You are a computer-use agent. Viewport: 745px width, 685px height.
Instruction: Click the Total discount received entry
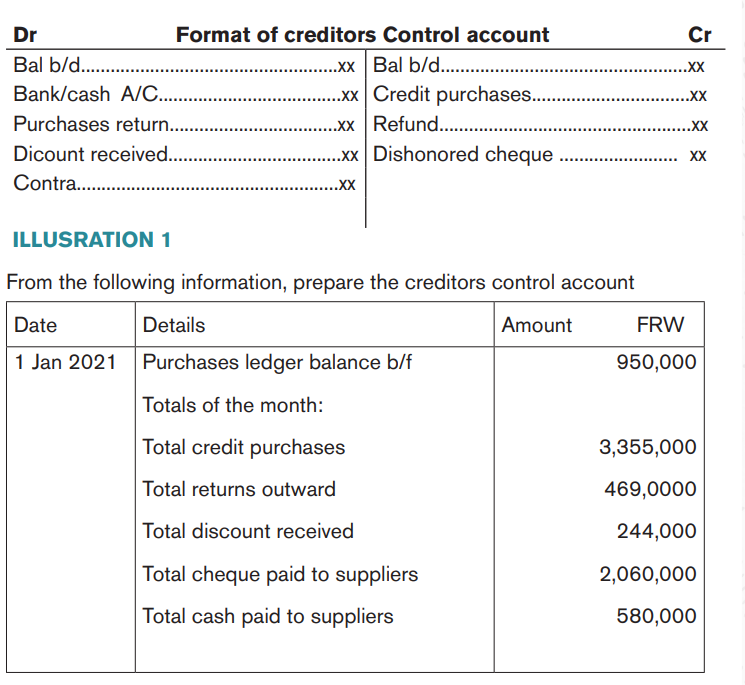(x=248, y=531)
